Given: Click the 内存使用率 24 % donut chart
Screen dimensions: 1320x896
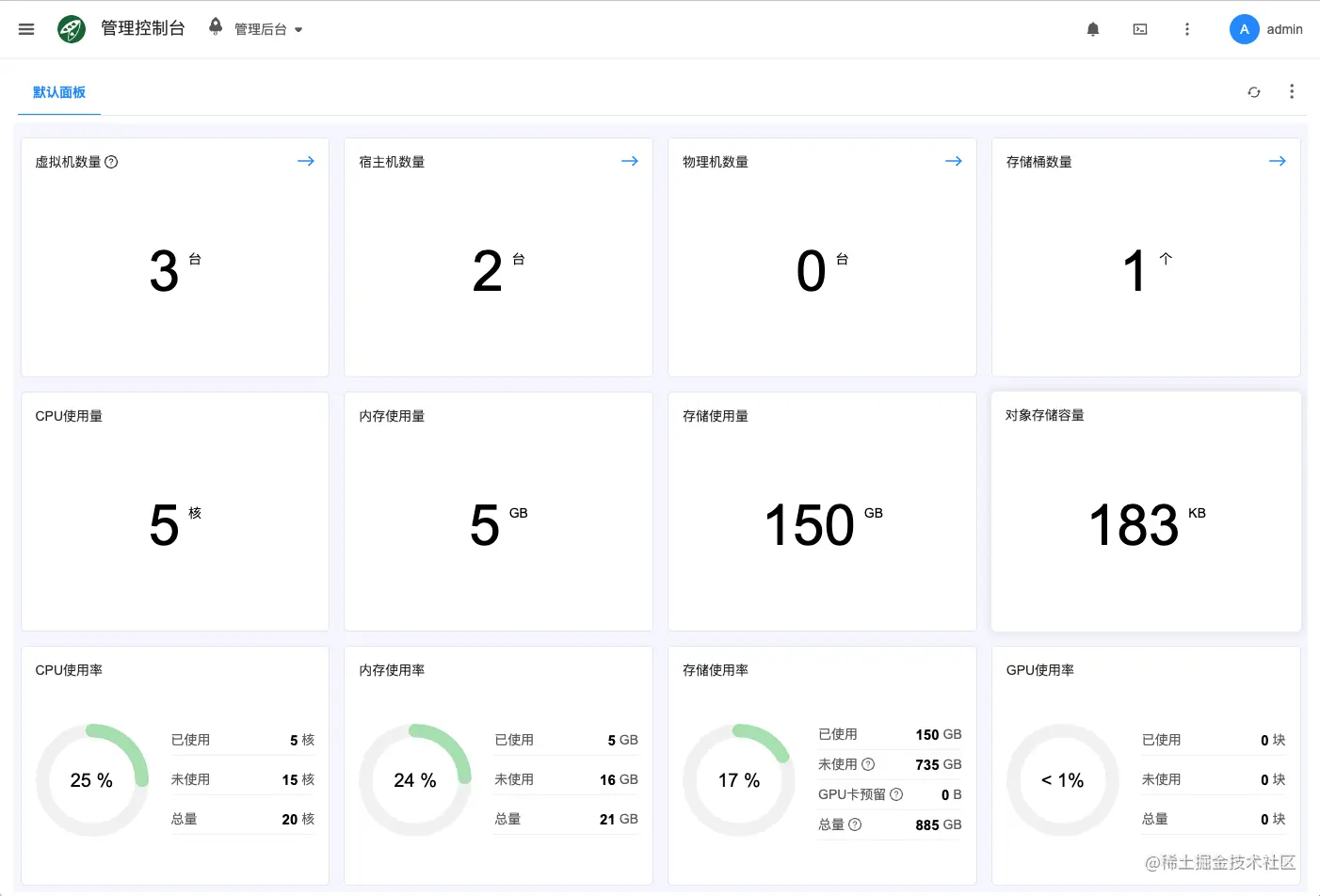Looking at the screenshot, I should click(415, 780).
